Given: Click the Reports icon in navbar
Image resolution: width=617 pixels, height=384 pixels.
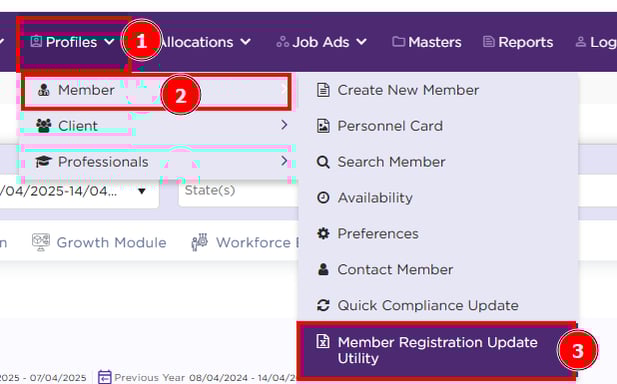Looking at the screenshot, I should tap(488, 42).
